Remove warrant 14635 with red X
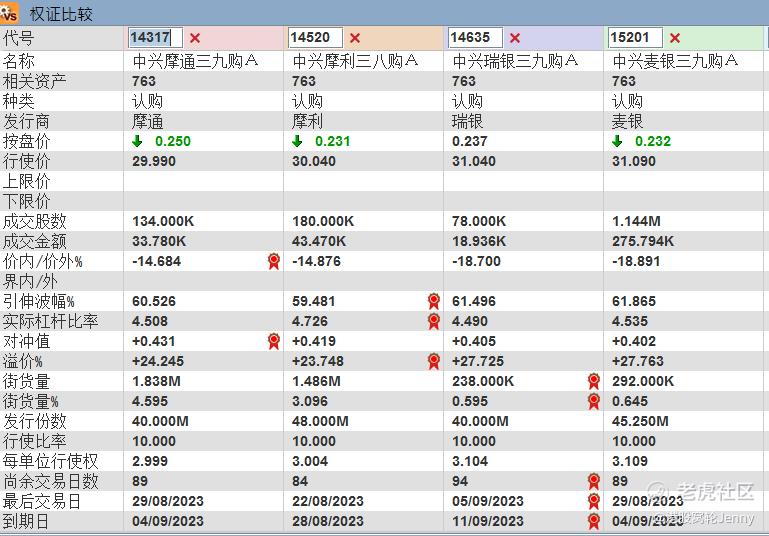769x536 pixels. coord(514,38)
